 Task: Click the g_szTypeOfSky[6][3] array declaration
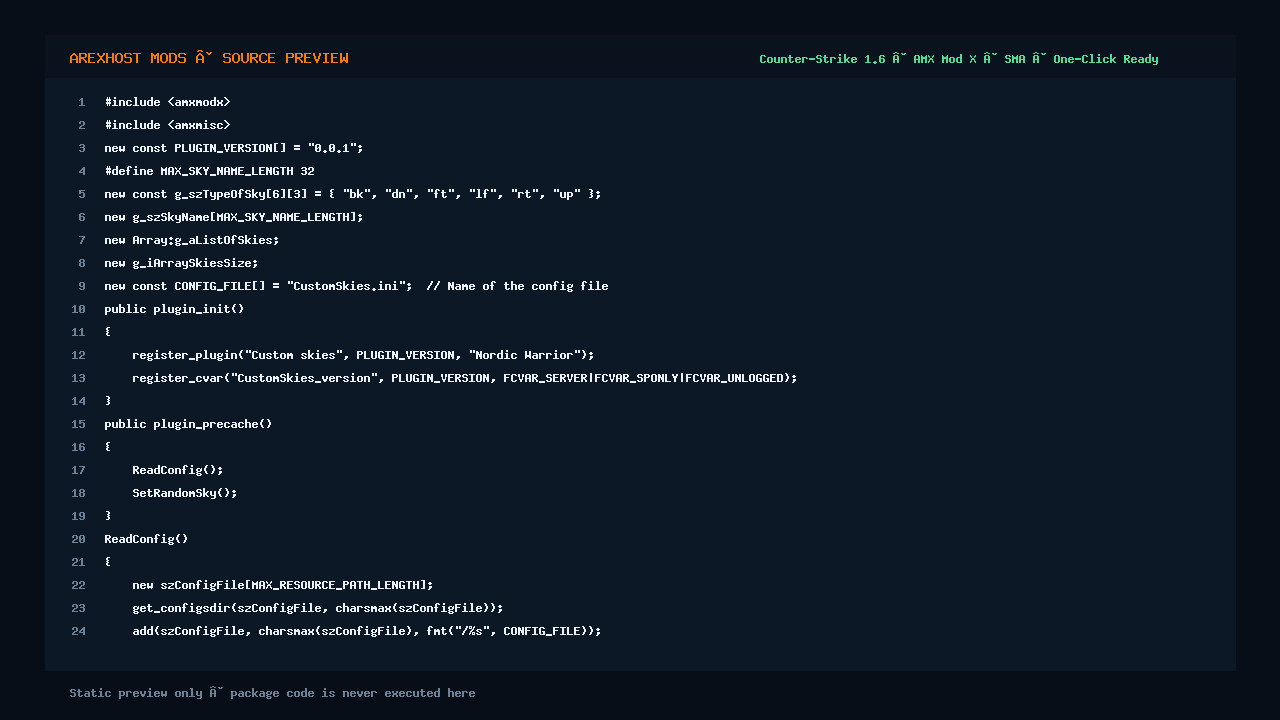pyautogui.click(x=352, y=194)
